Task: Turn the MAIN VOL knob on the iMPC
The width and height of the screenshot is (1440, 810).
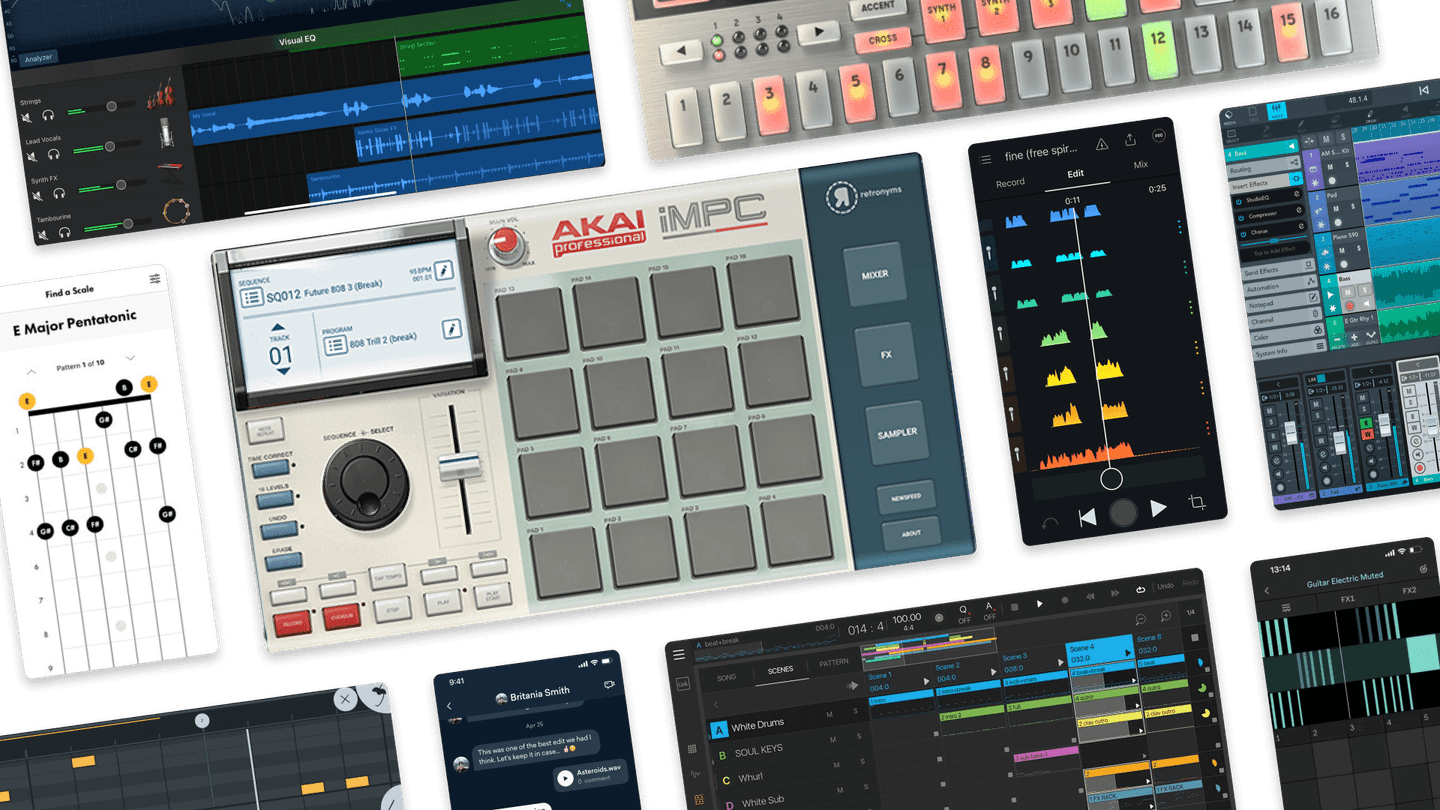Action: point(504,241)
